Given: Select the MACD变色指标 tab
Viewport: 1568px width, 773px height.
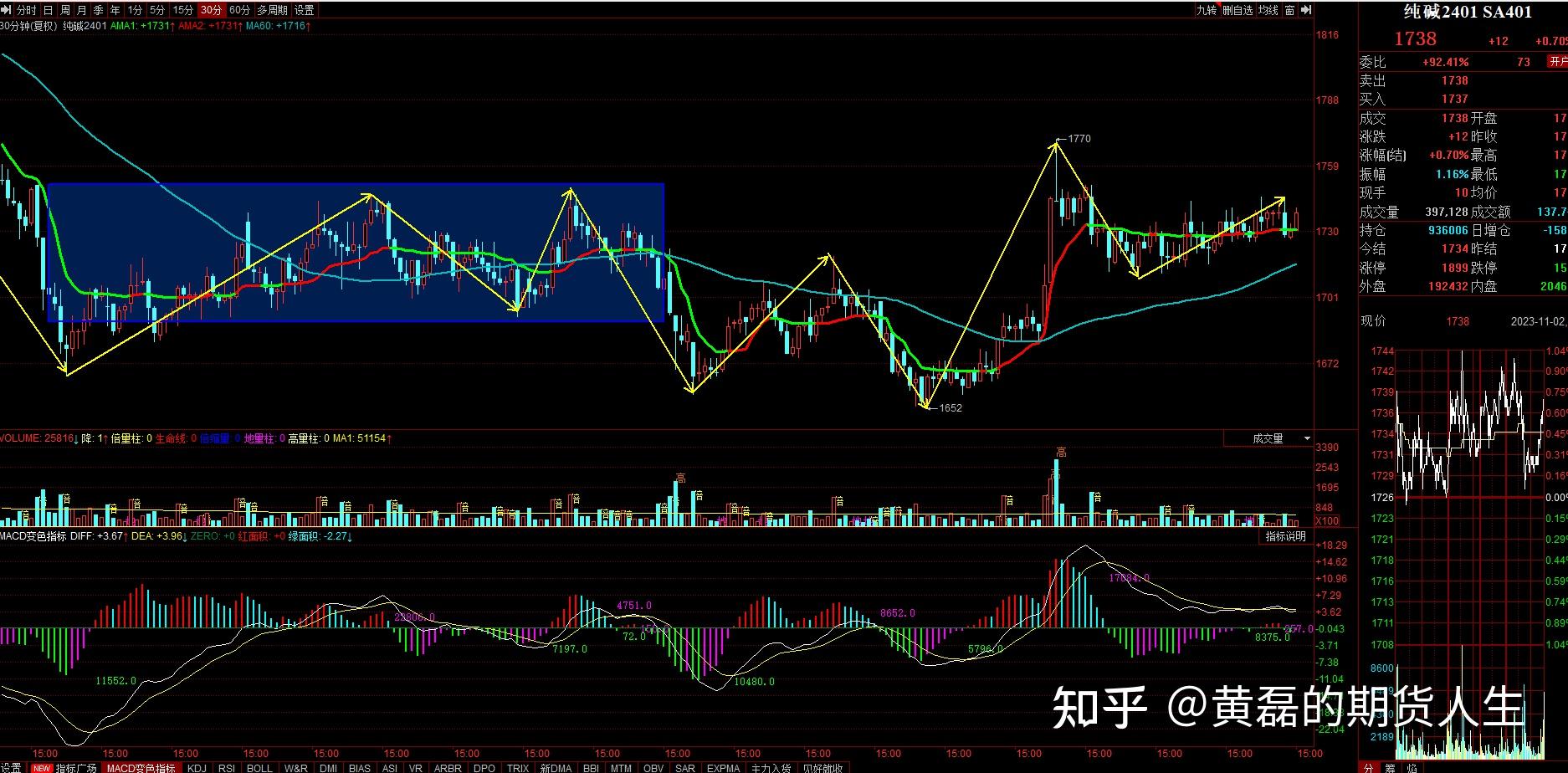Looking at the screenshot, I should [x=141, y=767].
